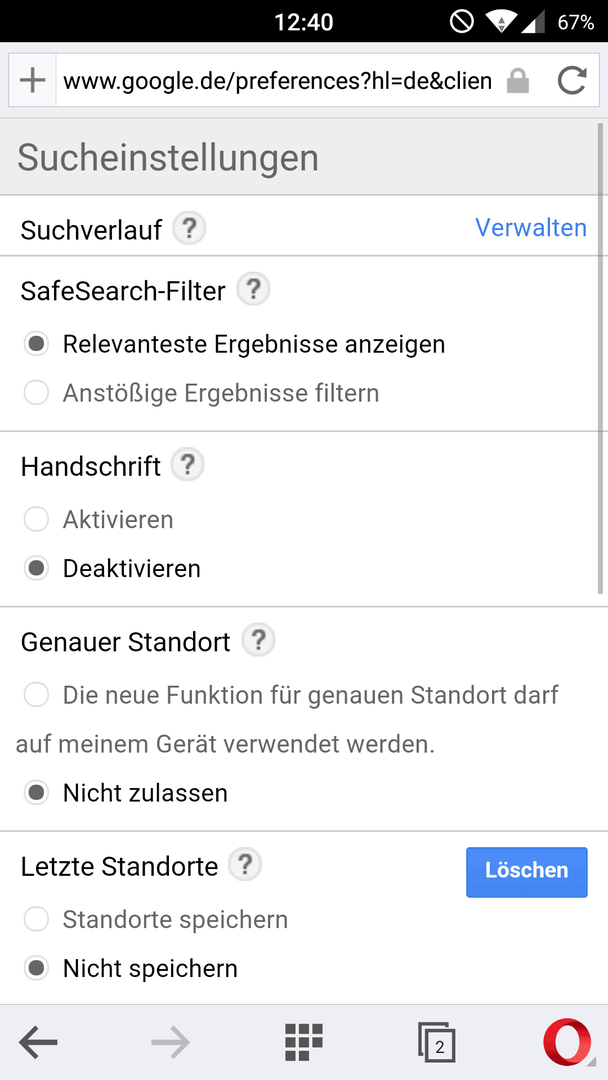Go back with the left arrow

tap(38, 1043)
